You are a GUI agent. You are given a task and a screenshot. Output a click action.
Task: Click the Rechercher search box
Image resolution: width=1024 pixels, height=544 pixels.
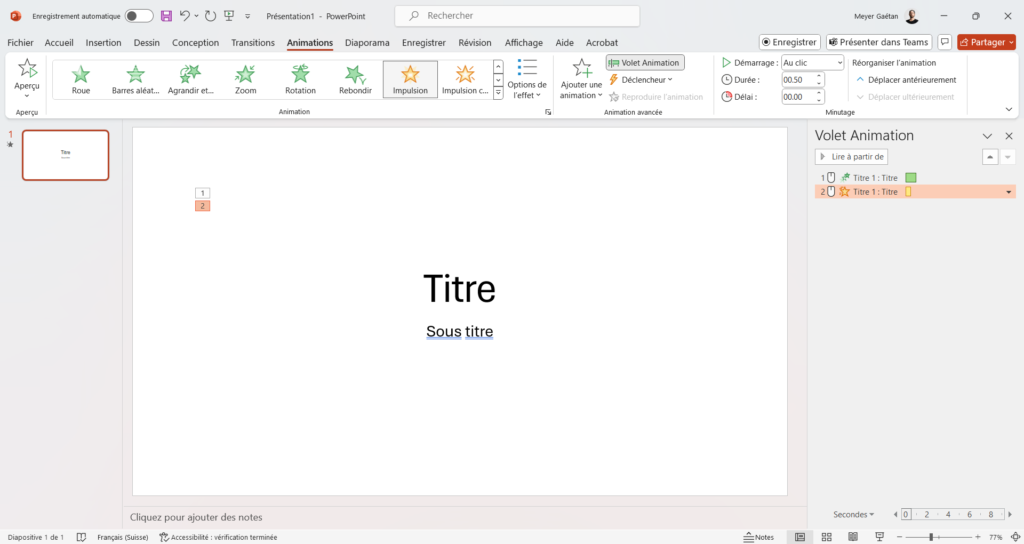click(517, 16)
